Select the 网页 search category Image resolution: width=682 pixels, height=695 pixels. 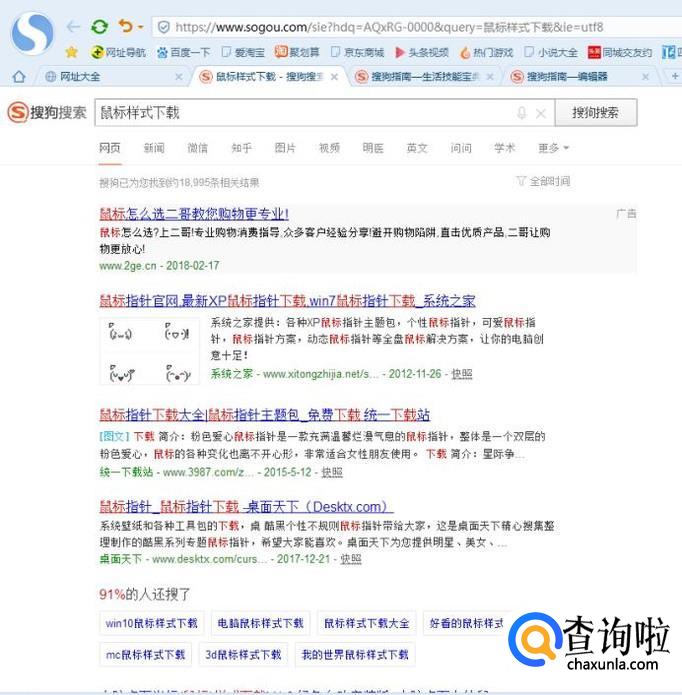point(109,148)
